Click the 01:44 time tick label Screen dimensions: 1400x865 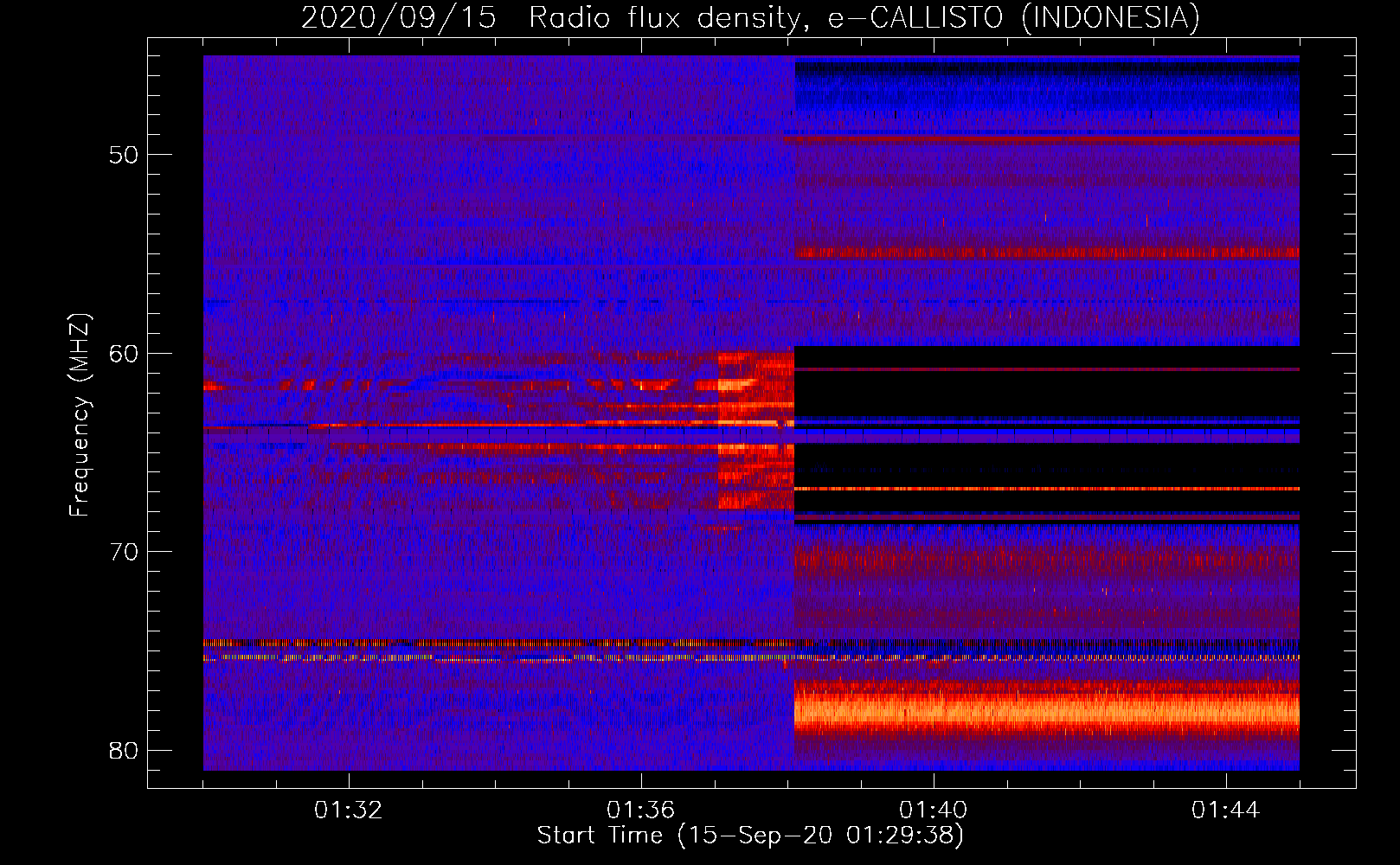[x=1226, y=811]
